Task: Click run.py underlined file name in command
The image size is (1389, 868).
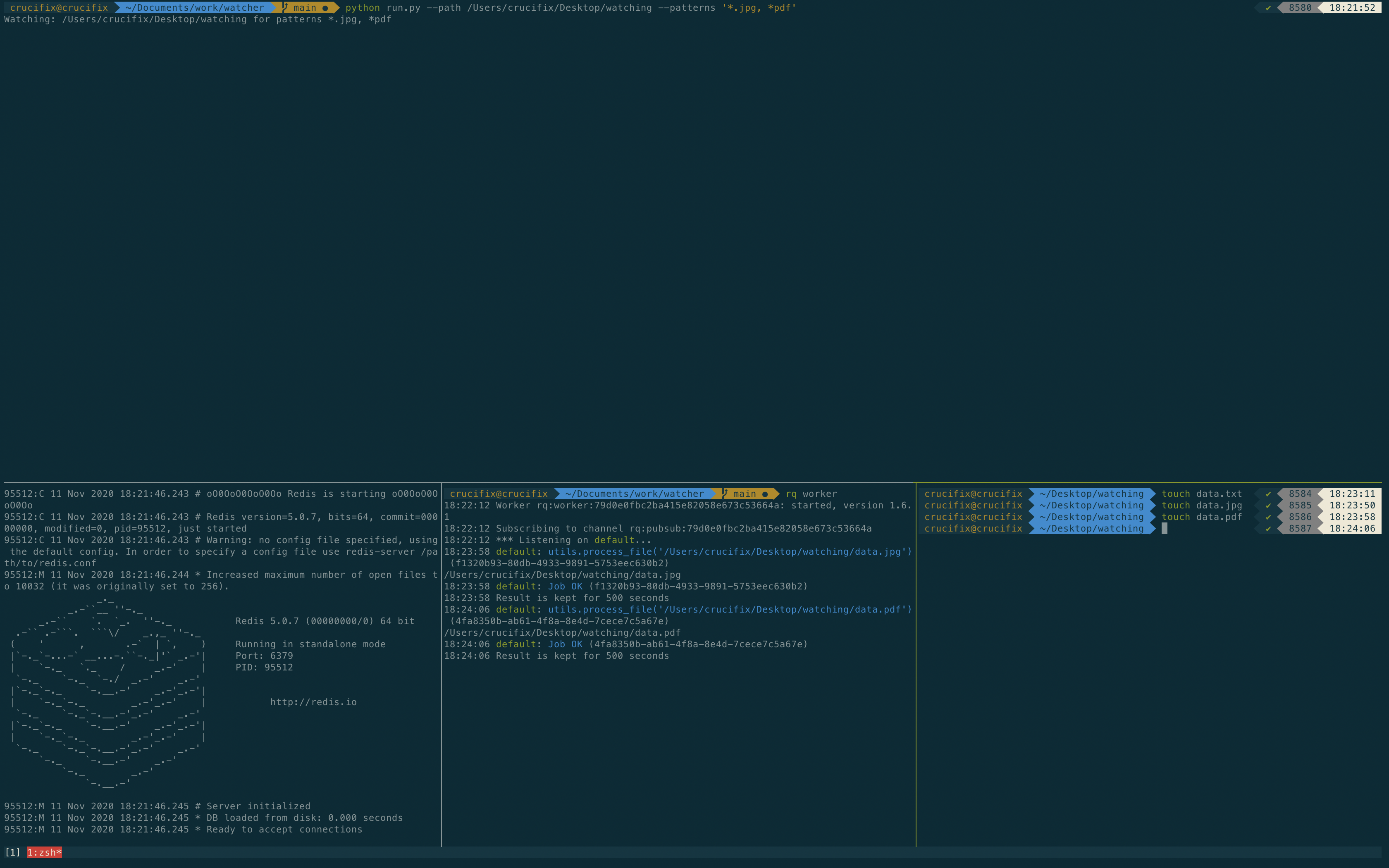Action: point(403,7)
